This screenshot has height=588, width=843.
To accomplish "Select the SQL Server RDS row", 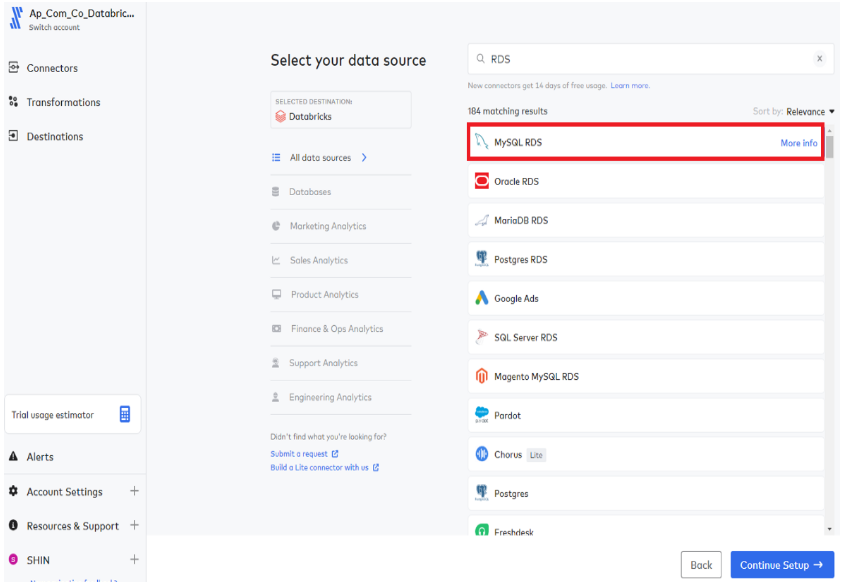I will [646, 337].
